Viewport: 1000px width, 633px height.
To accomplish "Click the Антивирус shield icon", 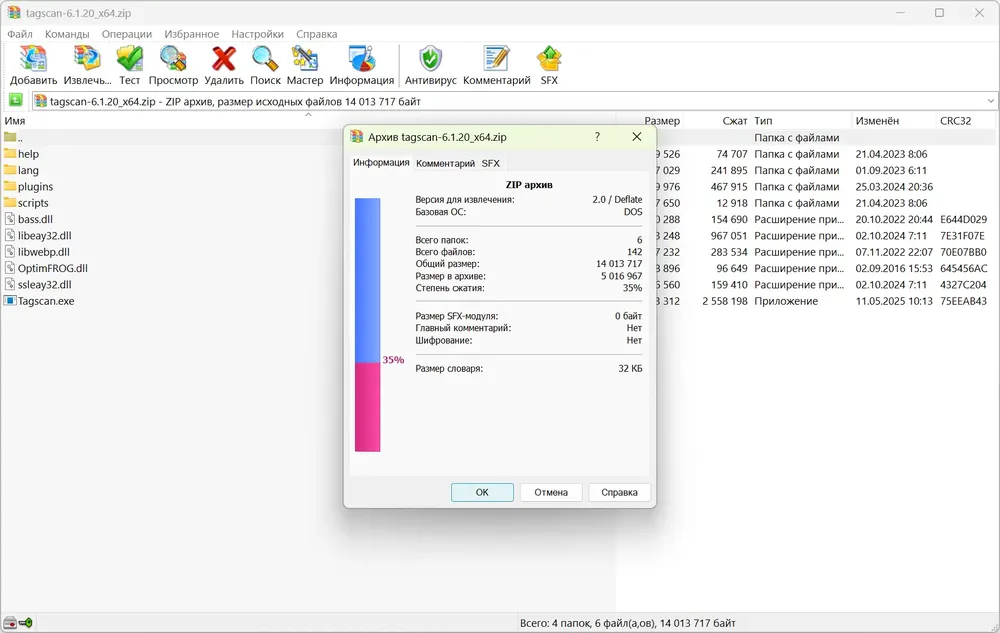I will (430, 59).
